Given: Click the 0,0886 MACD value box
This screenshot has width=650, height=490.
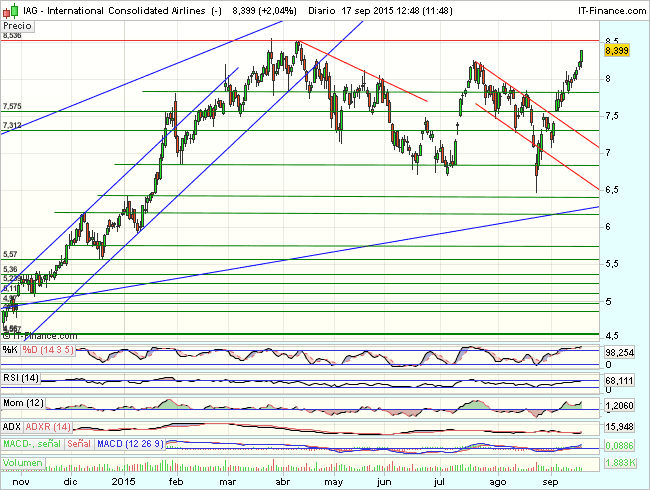Looking at the screenshot, I should pyautogui.click(x=619, y=446).
